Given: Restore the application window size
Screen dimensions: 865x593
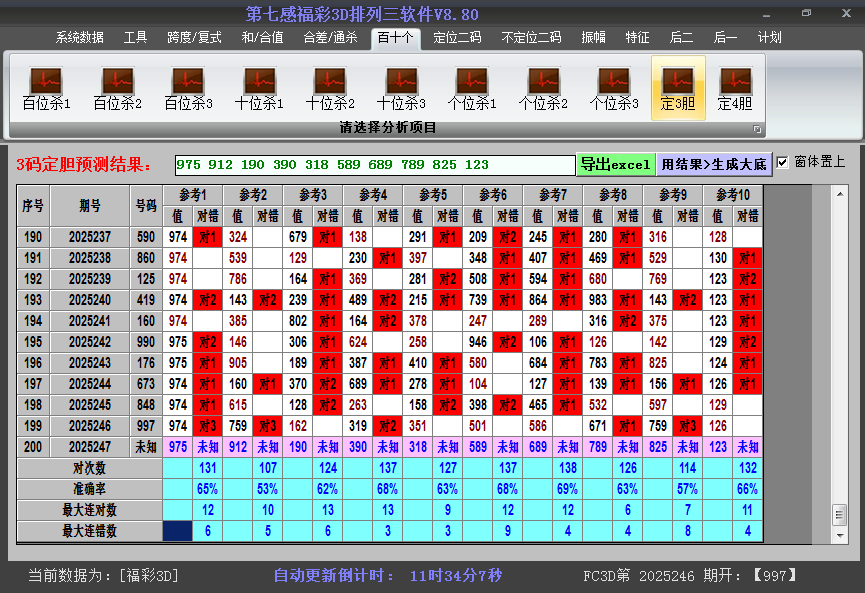Looking at the screenshot, I should coord(807,13).
